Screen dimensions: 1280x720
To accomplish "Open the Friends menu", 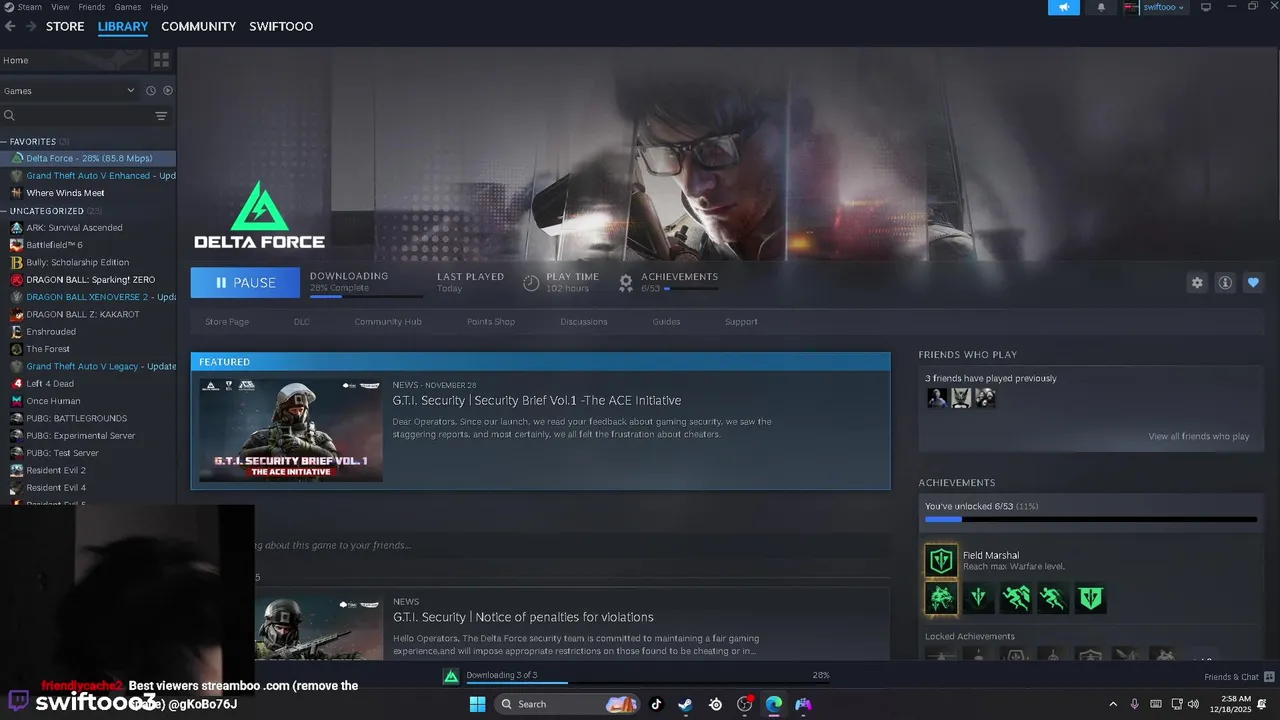I will (x=92, y=7).
